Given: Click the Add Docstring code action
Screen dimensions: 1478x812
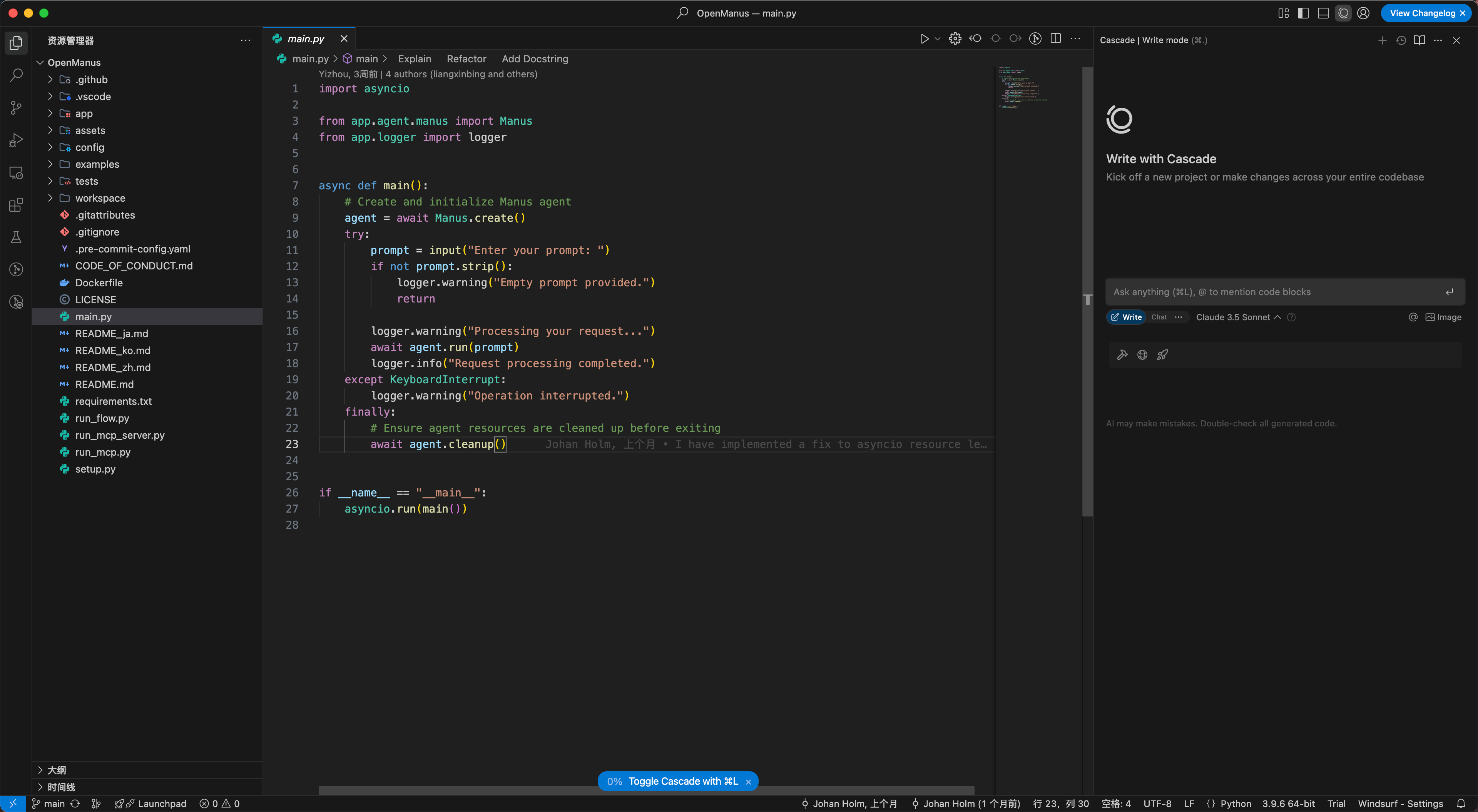Looking at the screenshot, I should point(535,58).
